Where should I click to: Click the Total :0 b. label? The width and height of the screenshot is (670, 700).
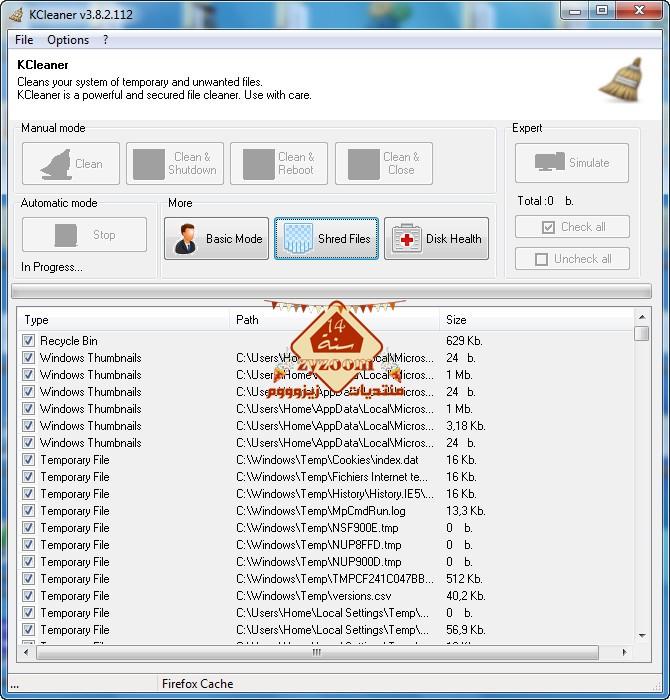coord(545,201)
